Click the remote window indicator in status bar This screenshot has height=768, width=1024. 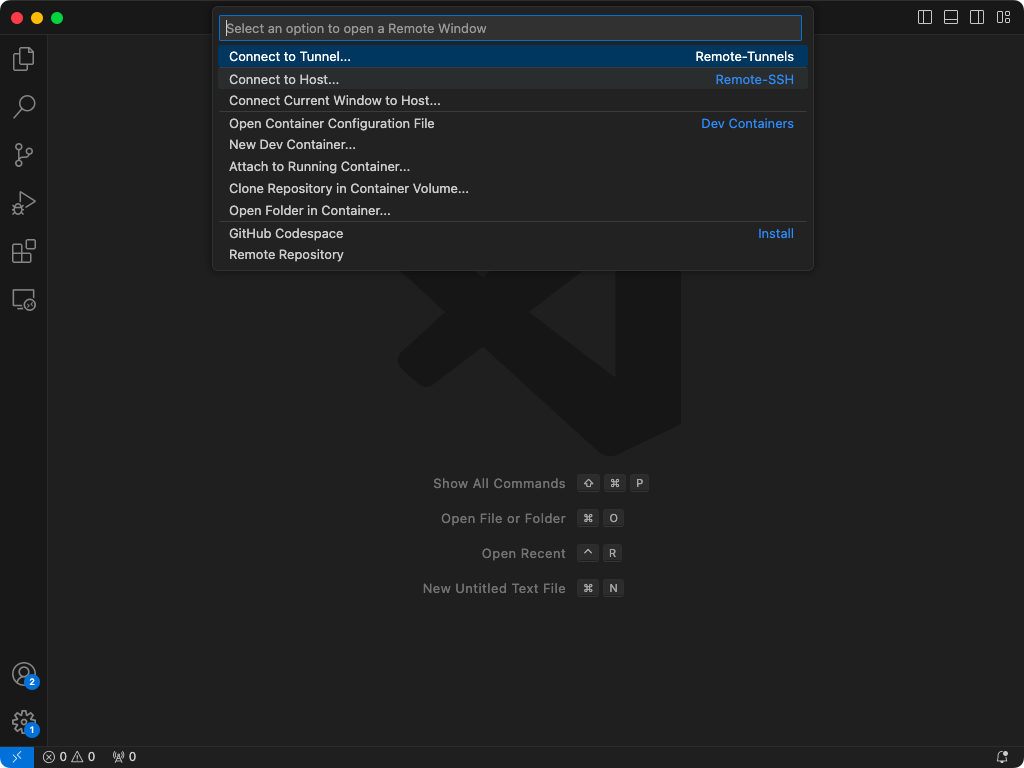click(x=17, y=757)
